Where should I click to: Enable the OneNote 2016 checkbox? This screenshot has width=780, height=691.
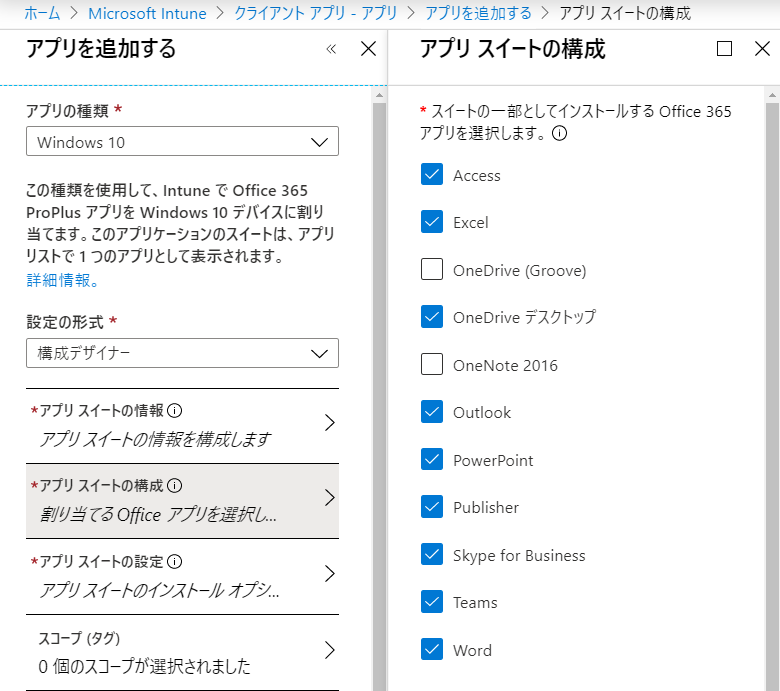coord(432,364)
